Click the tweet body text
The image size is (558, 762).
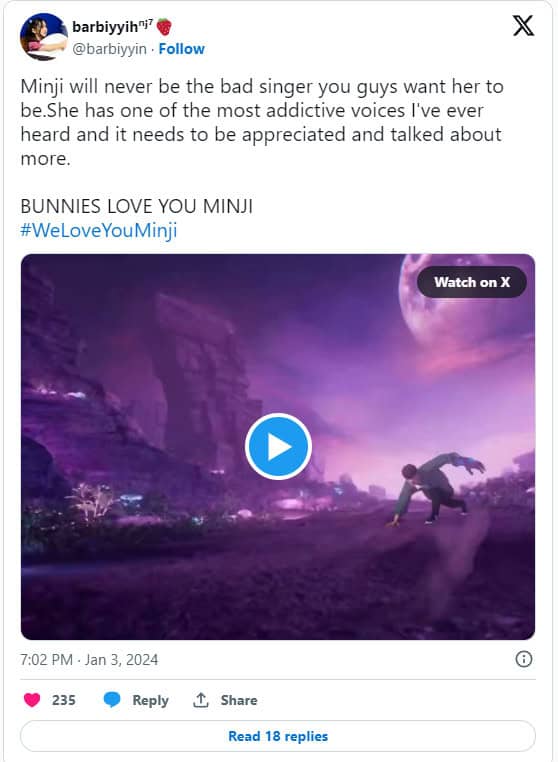[x=262, y=122]
